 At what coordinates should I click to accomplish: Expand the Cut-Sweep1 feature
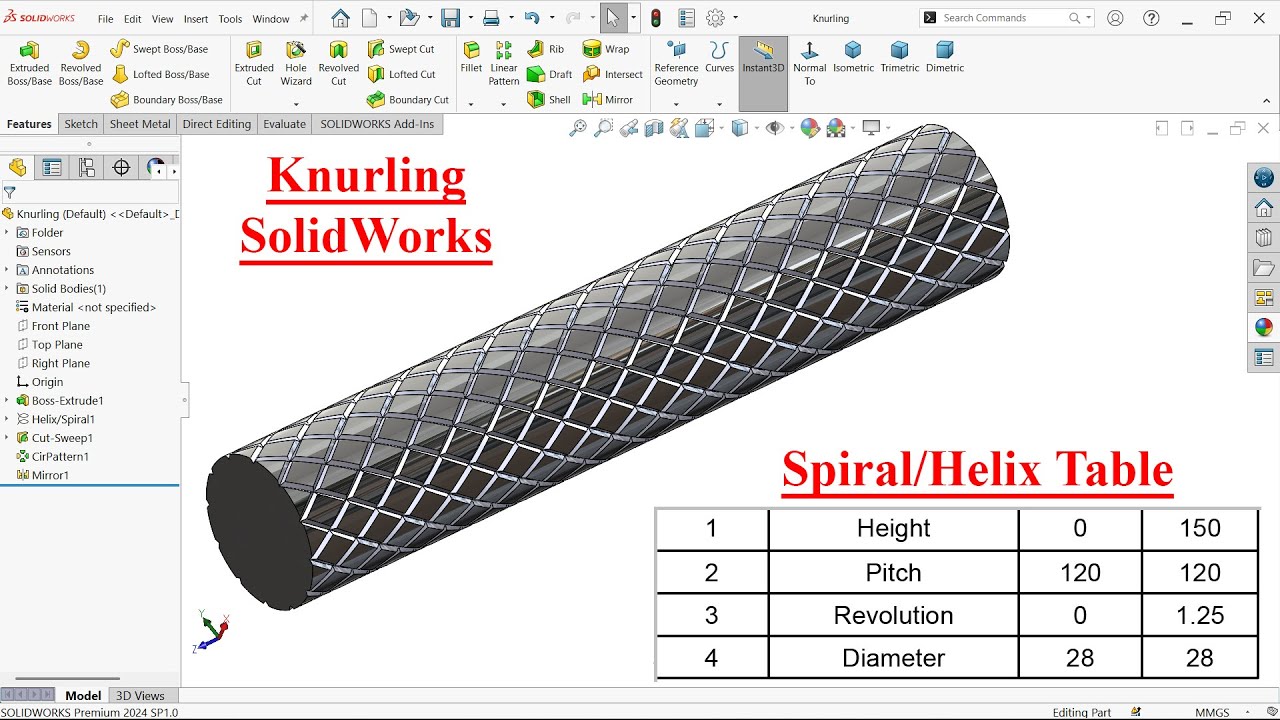(7, 438)
